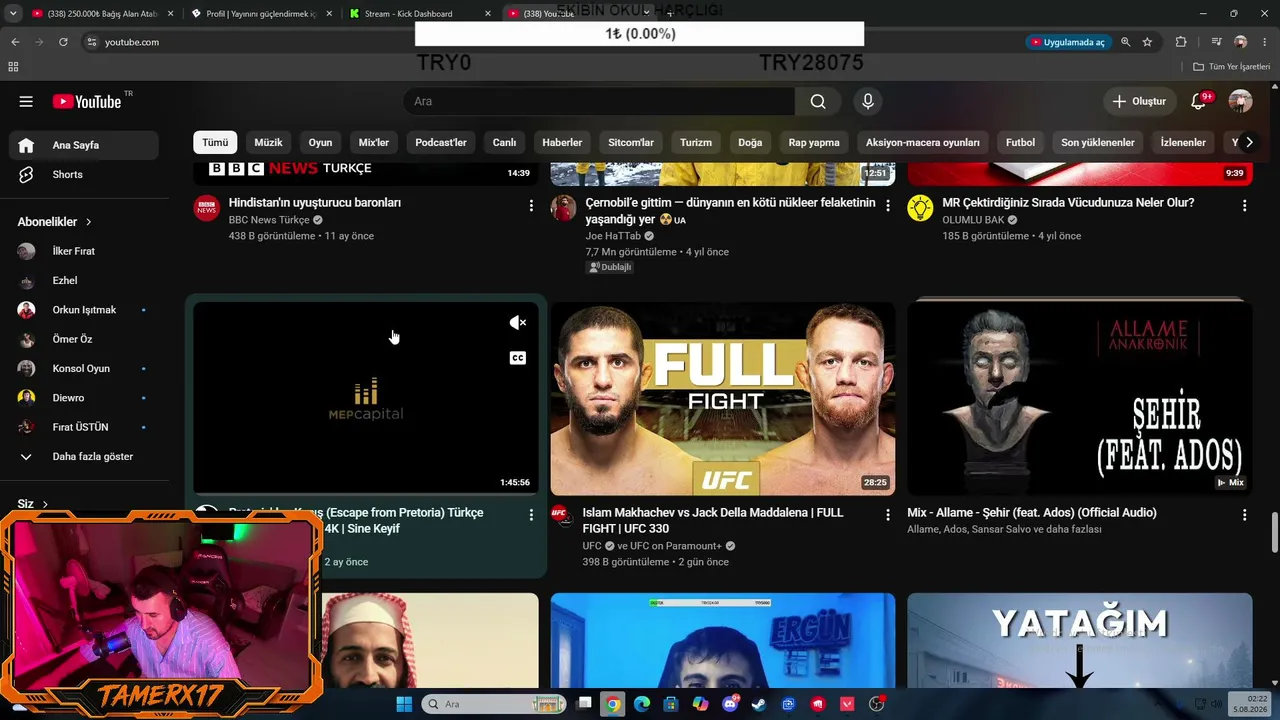
Task: Open the YouTube guide hamburger menu
Action: pyautogui.click(x=26, y=101)
